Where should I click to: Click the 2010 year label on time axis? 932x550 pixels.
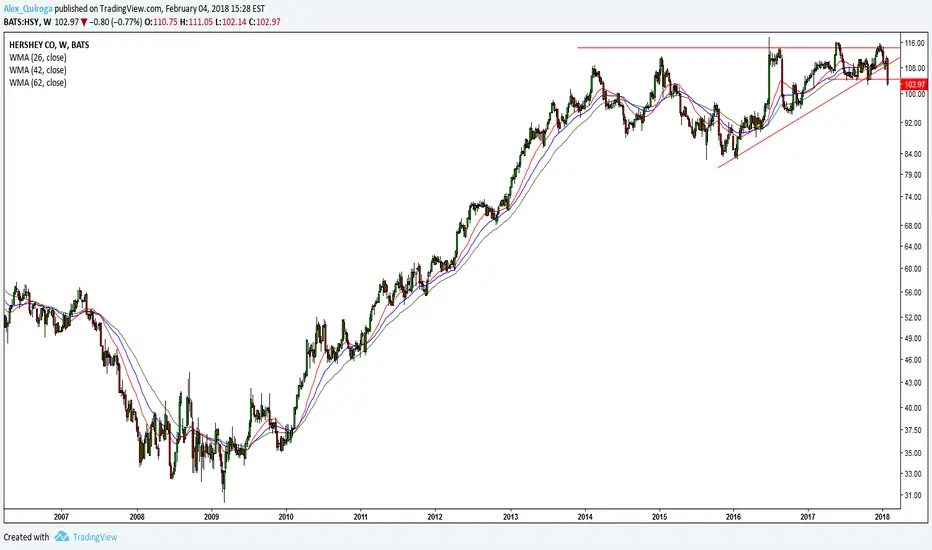tap(286, 517)
